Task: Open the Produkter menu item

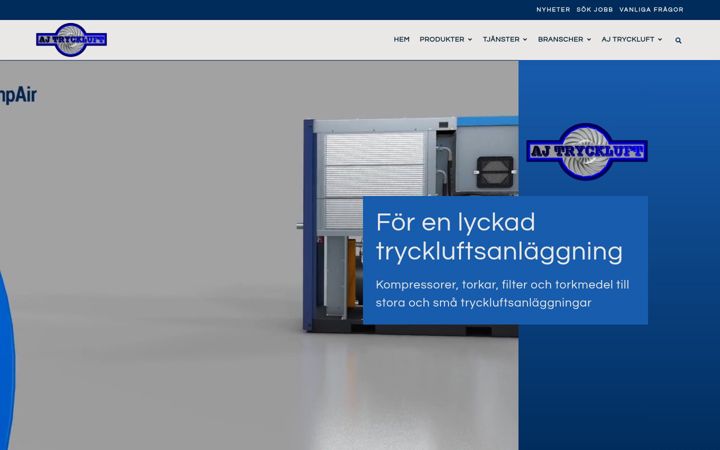Action: 442,39
